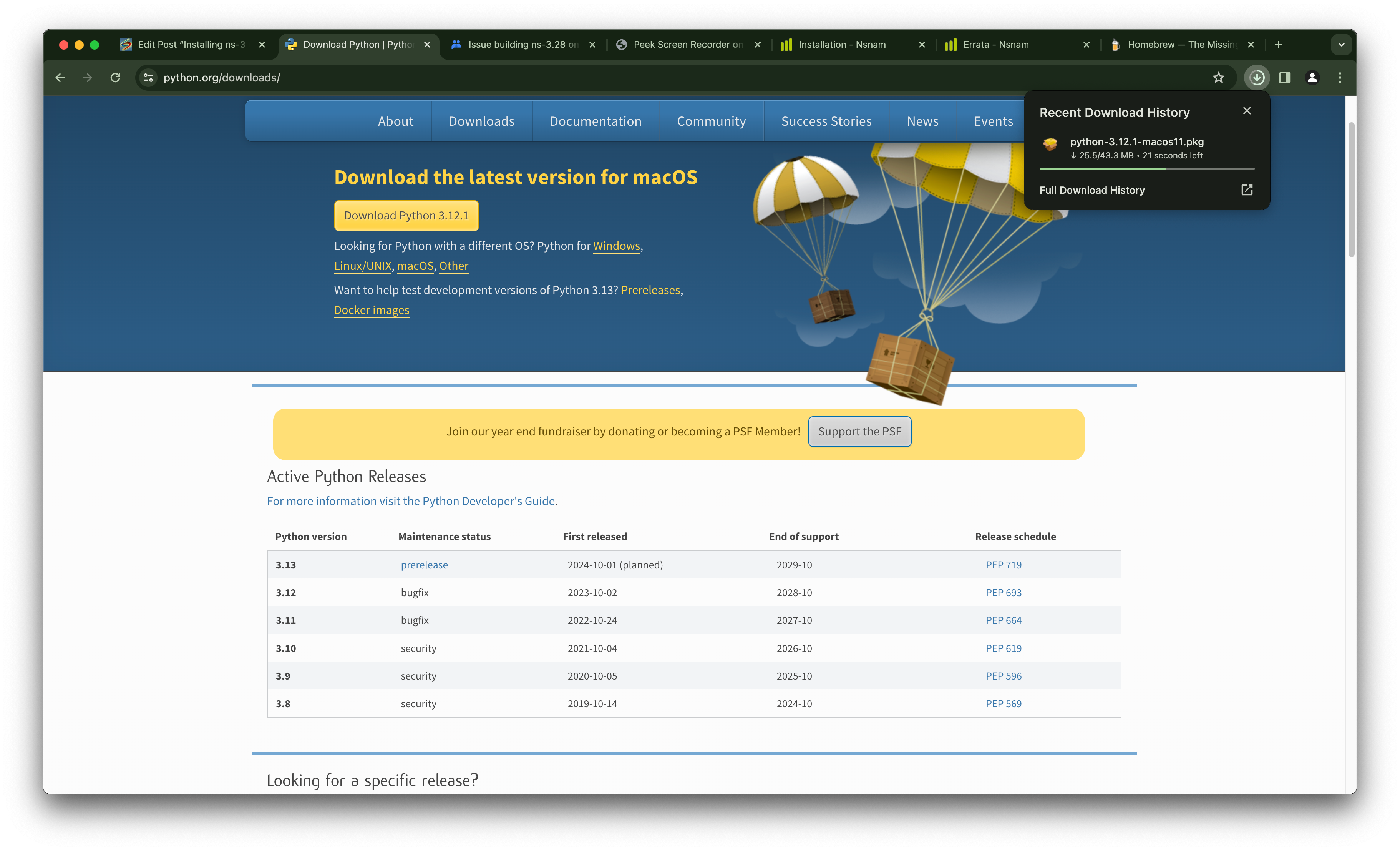
Task: Open the Chrome downloads toolbar icon
Action: pyautogui.click(x=1257, y=77)
